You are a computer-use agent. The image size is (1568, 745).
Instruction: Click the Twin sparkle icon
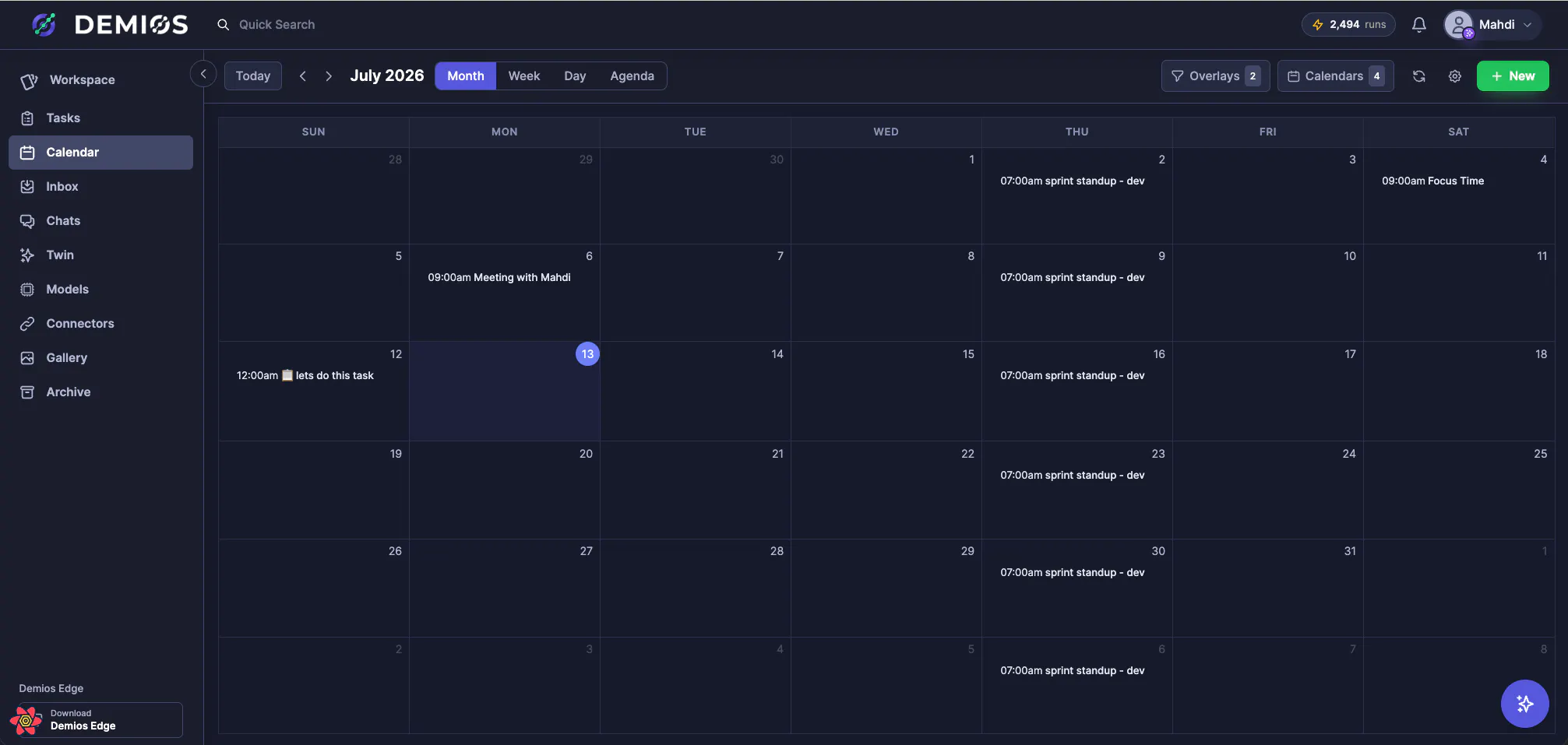tap(27, 255)
